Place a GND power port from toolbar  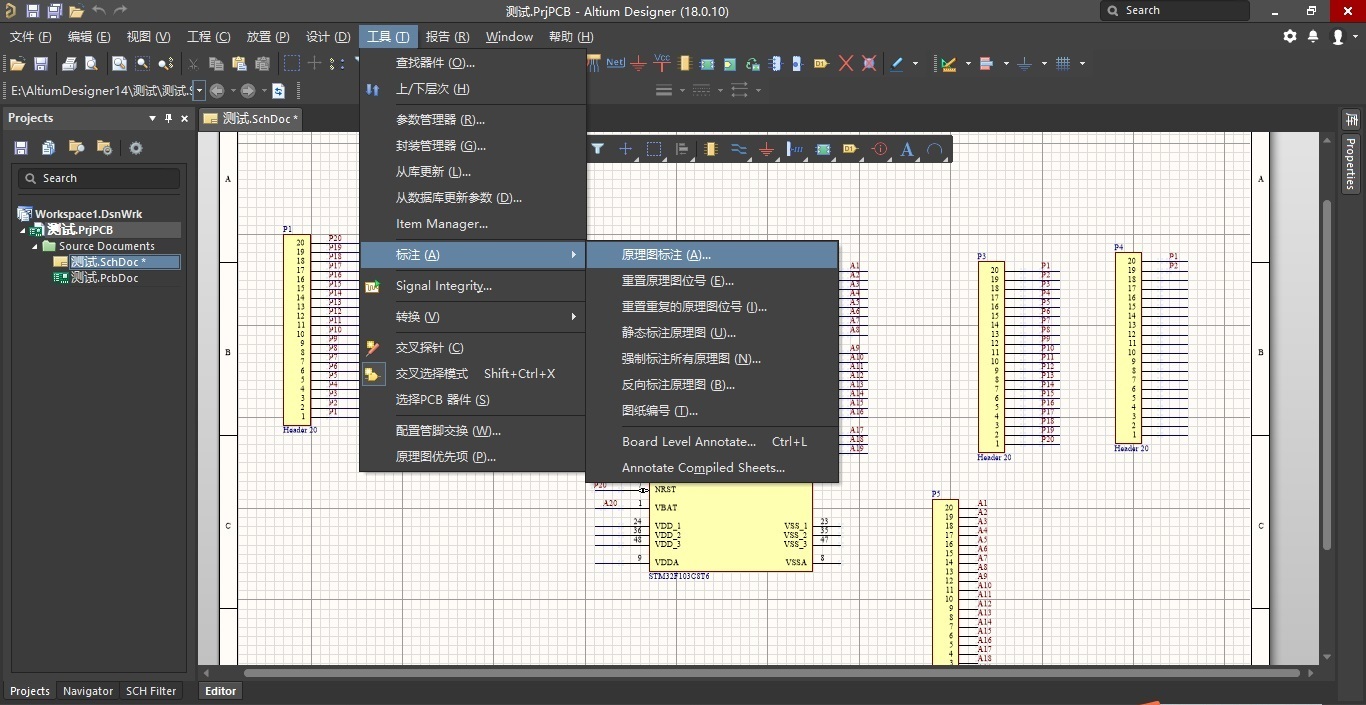click(x=639, y=63)
